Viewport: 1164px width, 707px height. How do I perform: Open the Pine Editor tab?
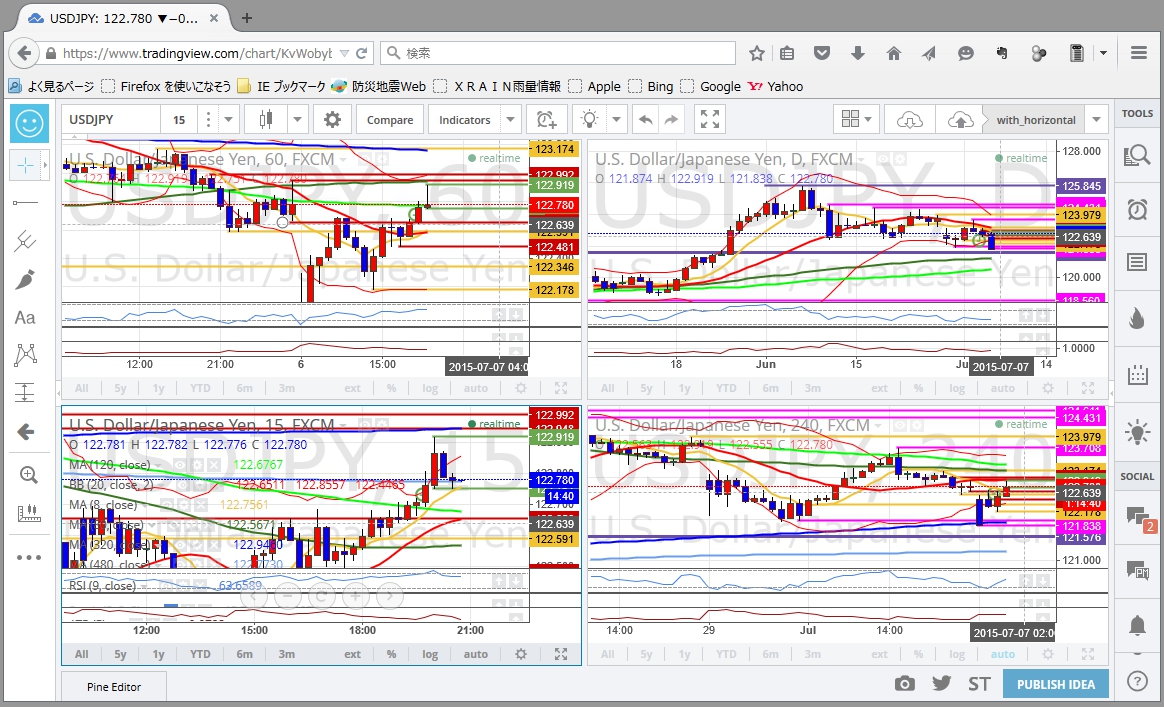point(112,687)
